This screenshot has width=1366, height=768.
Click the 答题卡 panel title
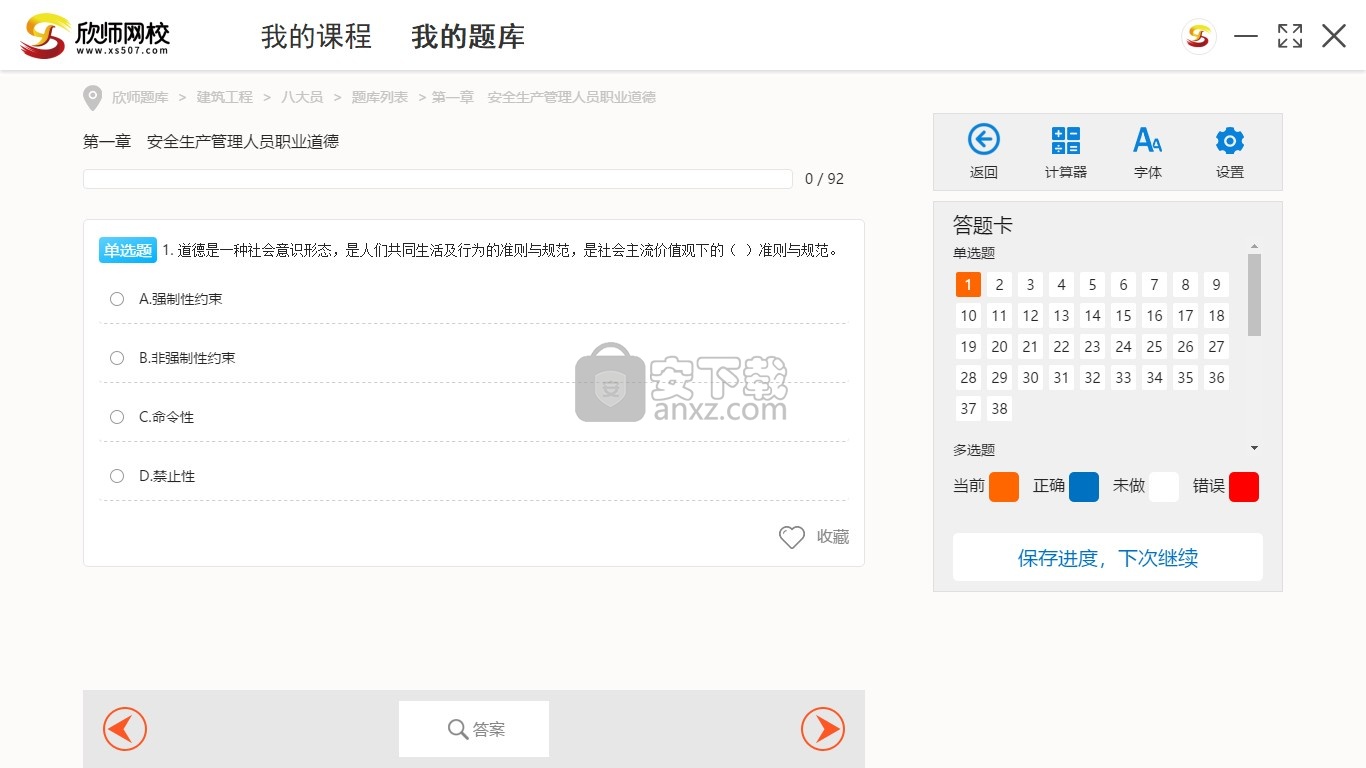(982, 225)
